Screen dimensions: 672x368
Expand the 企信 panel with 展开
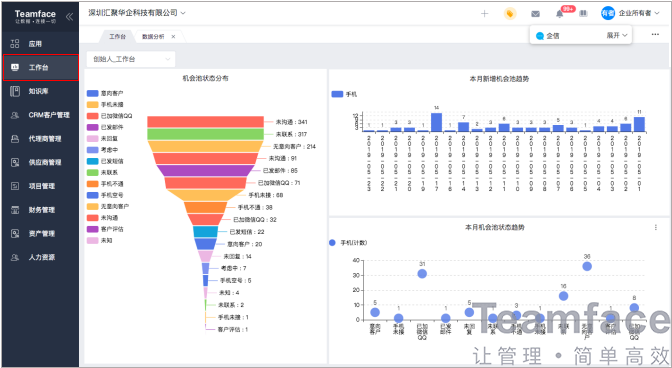click(x=617, y=36)
